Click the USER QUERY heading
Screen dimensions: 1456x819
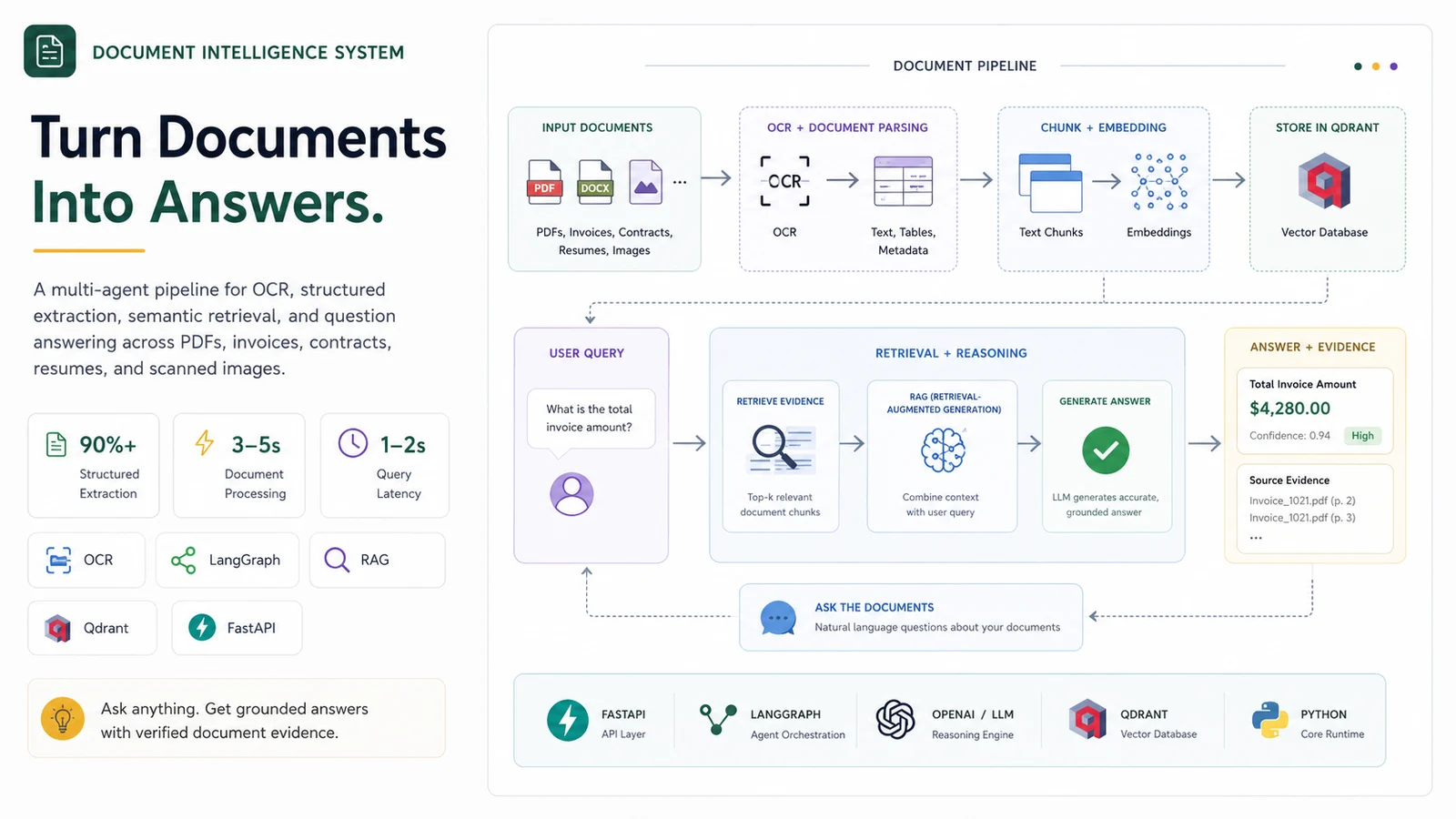click(x=587, y=353)
